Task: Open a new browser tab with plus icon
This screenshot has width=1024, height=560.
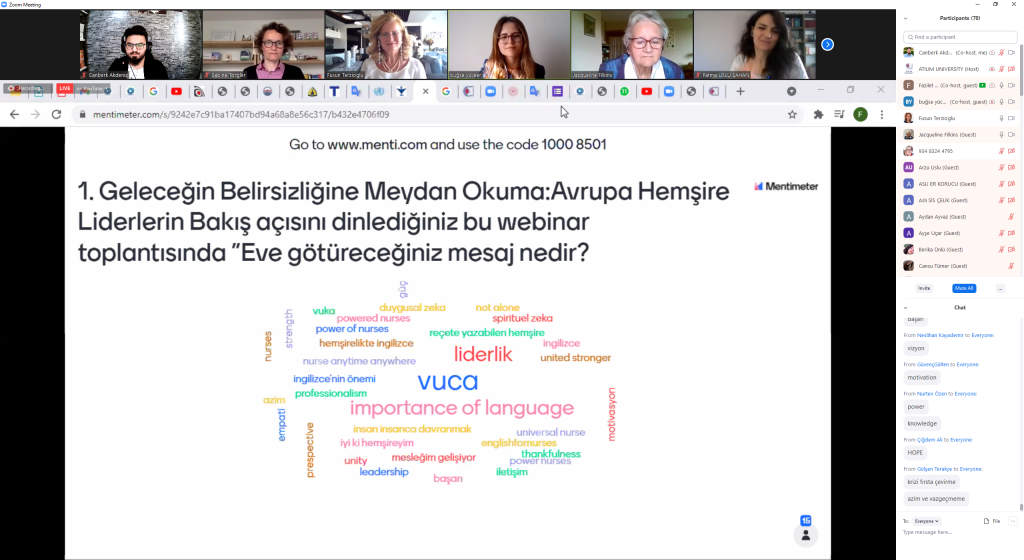Action: point(740,91)
